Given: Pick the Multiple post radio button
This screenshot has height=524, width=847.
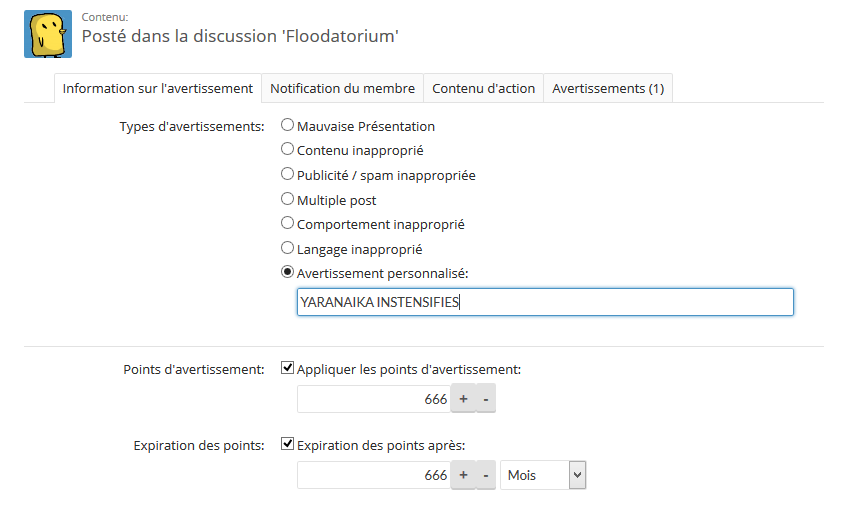Looking at the screenshot, I should pyautogui.click(x=288, y=199).
